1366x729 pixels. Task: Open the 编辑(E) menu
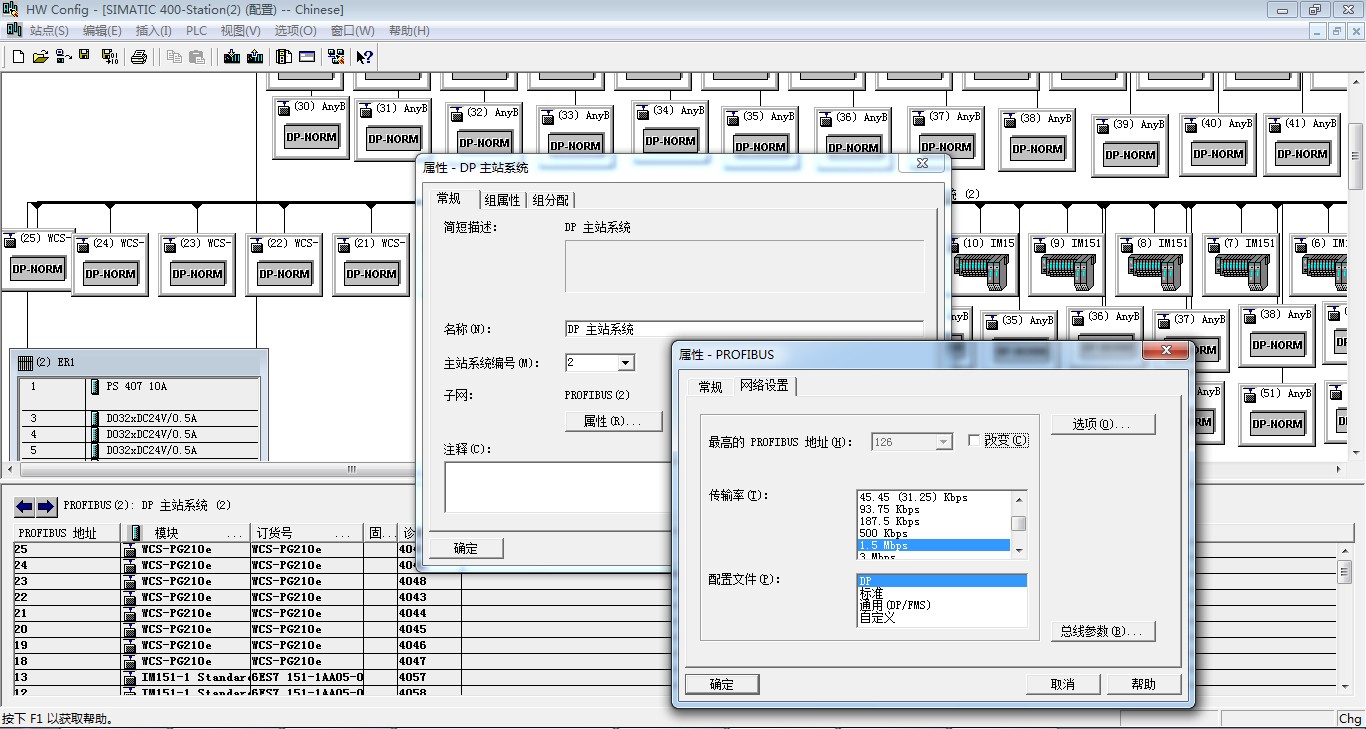point(102,31)
